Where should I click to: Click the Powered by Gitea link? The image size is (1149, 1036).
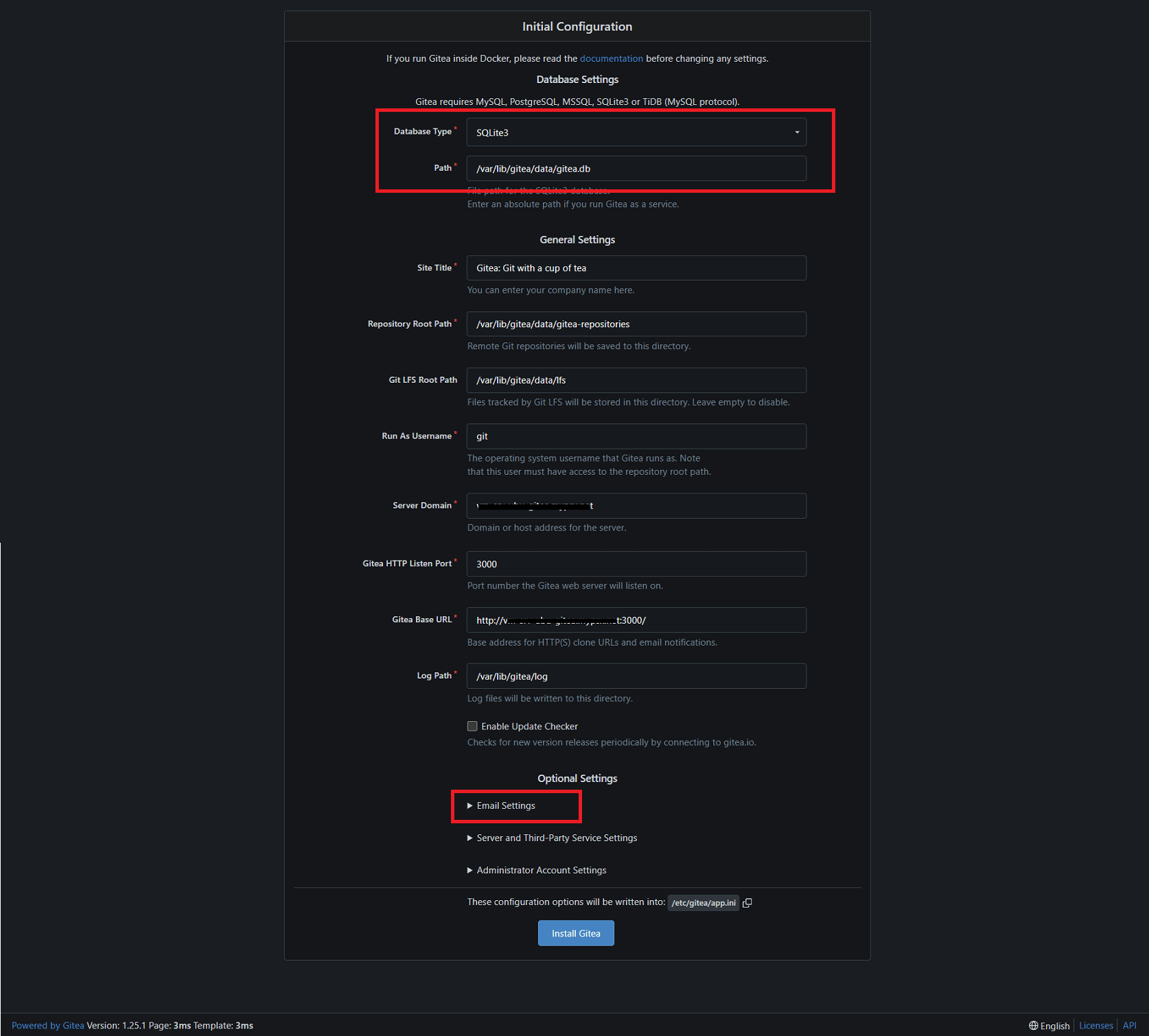(47, 1026)
